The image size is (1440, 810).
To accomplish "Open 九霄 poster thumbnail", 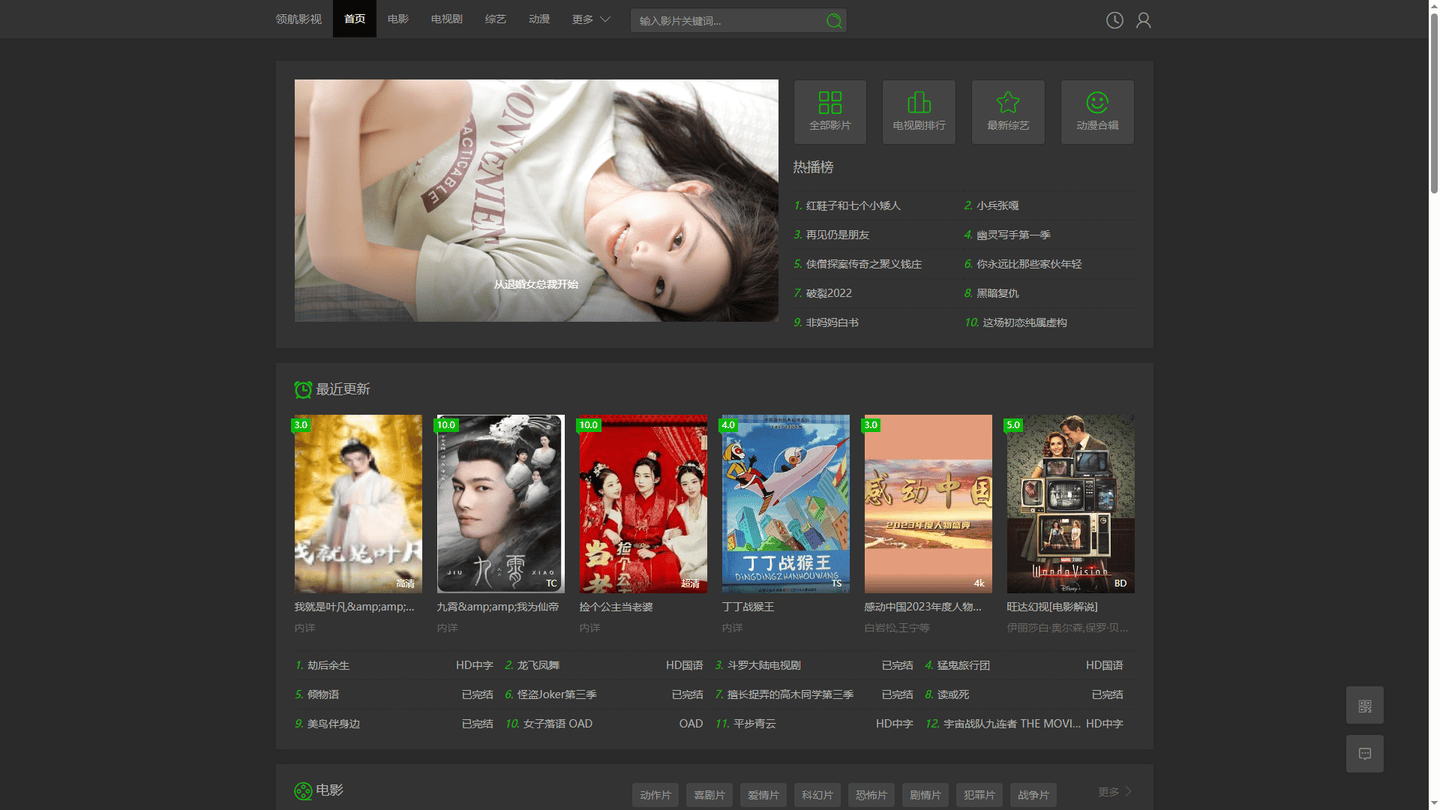I will point(501,504).
